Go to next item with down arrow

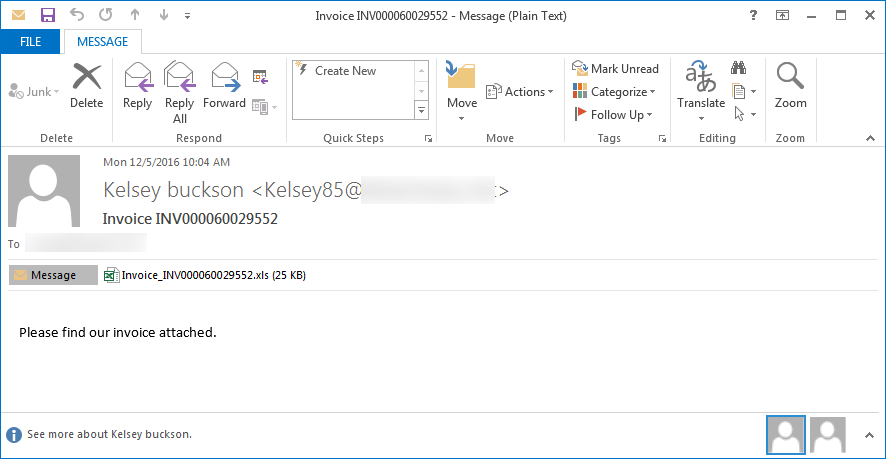(x=164, y=15)
